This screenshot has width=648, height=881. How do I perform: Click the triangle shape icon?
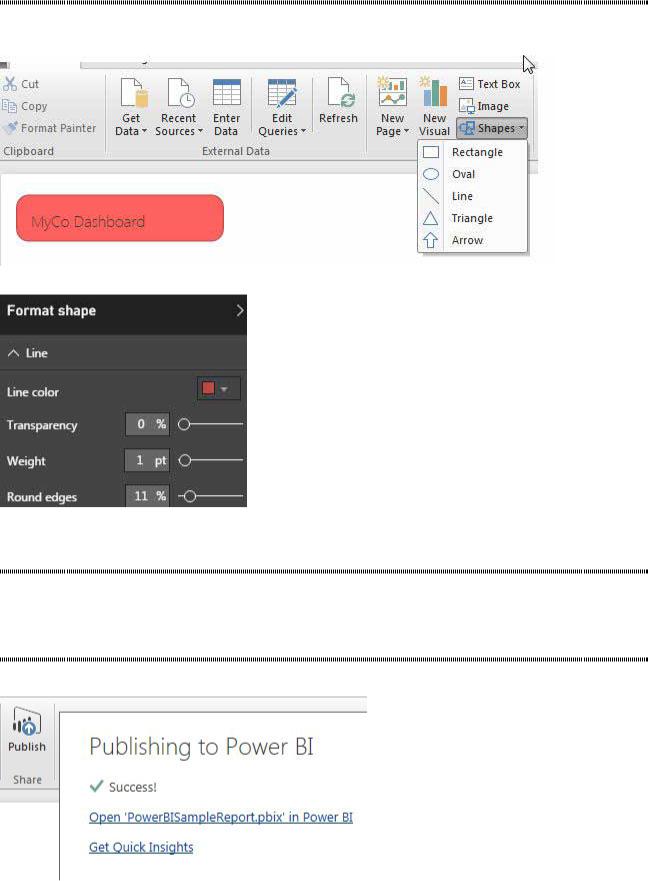click(x=431, y=218)
